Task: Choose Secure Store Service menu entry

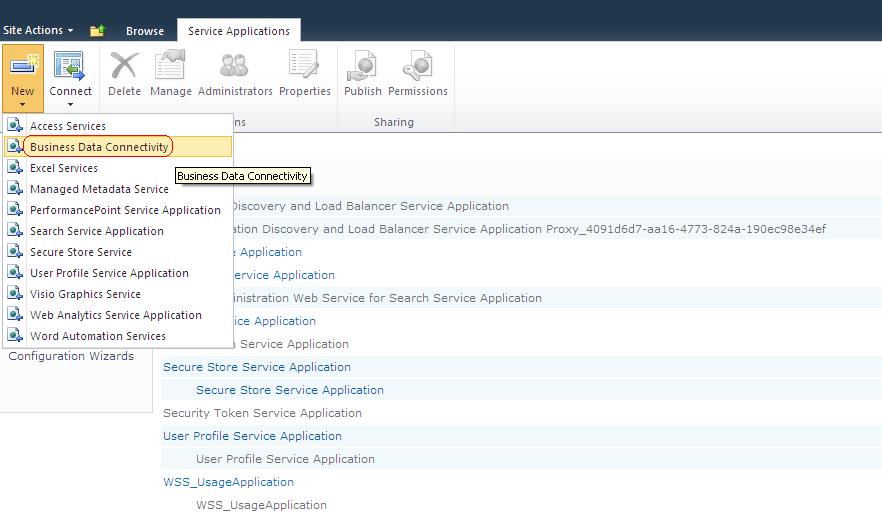Action: point(118,252)
